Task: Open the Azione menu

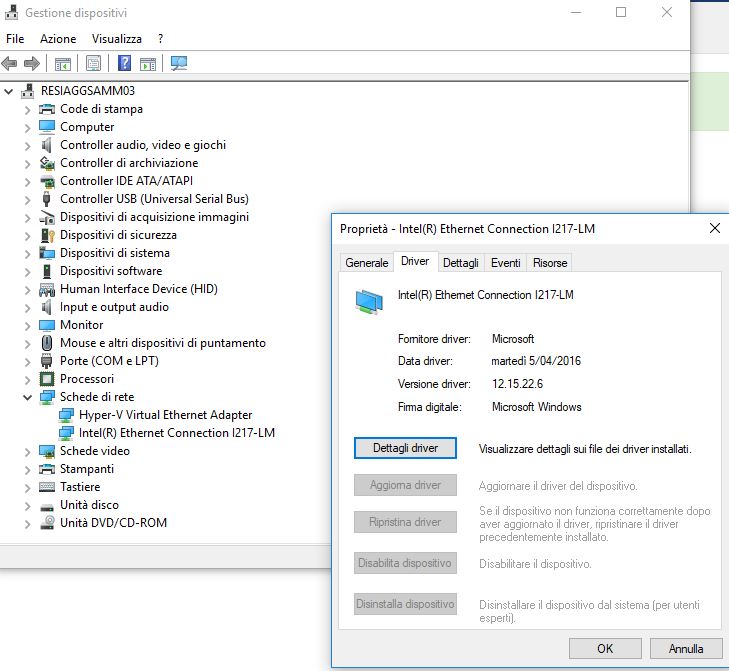Action: 58,39
